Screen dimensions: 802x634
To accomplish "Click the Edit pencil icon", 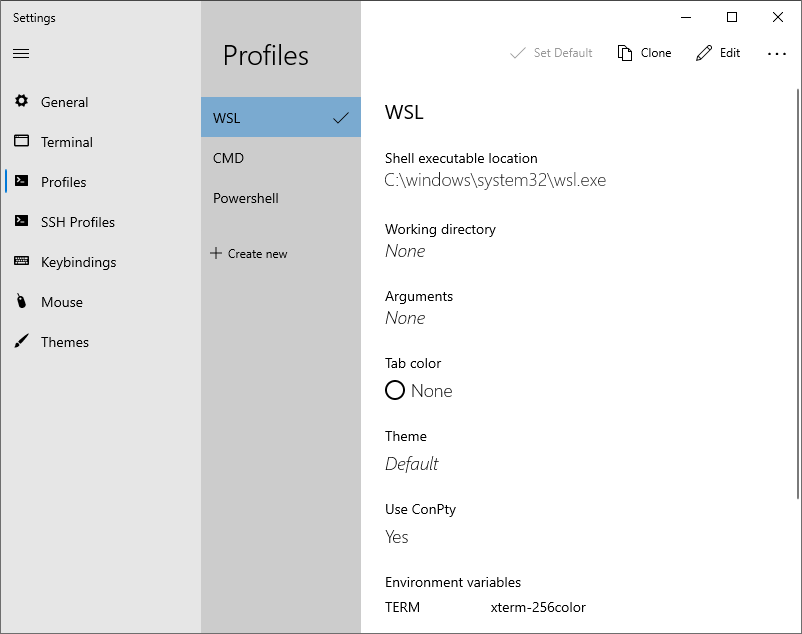I will [704, 53].
